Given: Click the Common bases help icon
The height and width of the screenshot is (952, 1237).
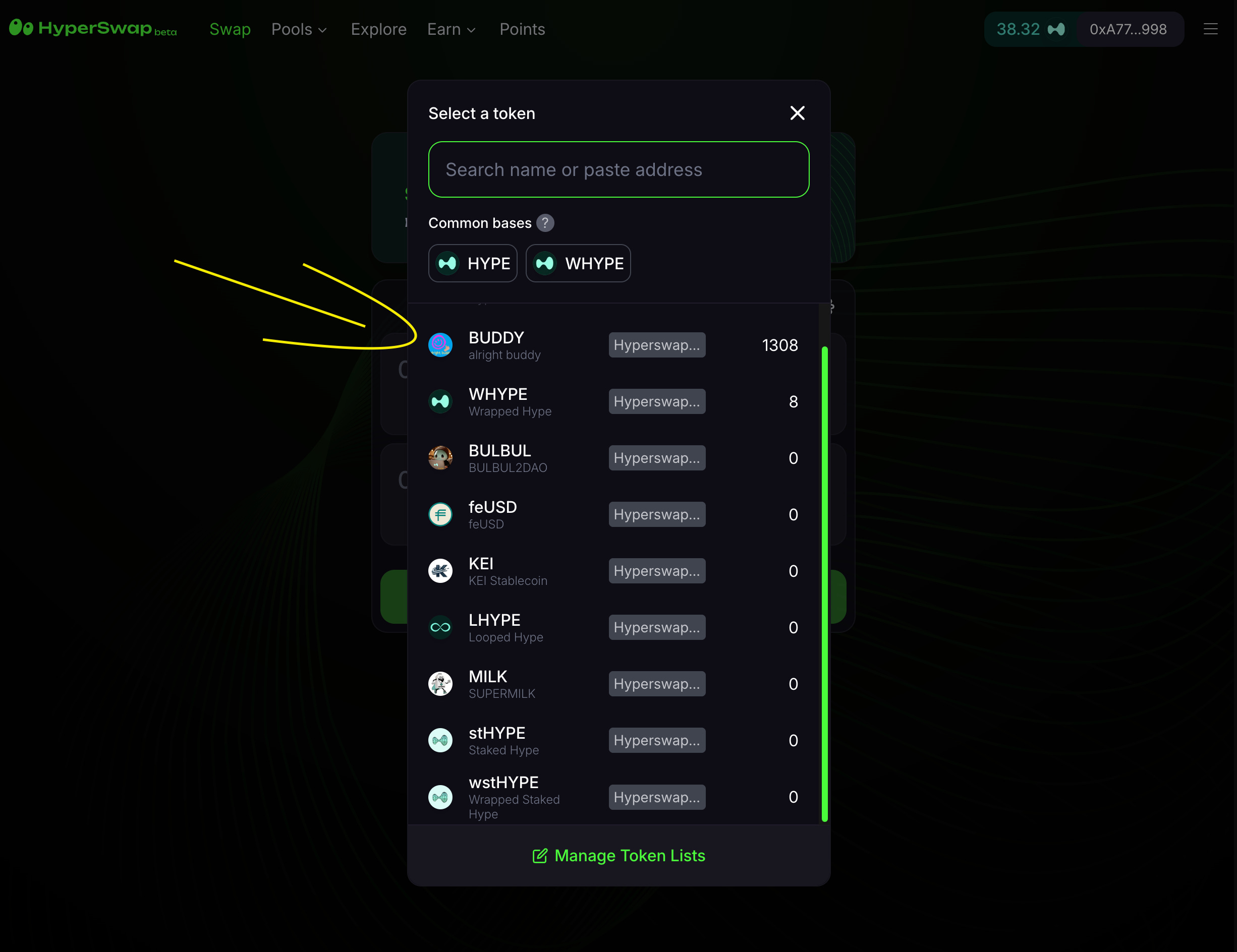Looking at the screenshot, I should pyautogui.click(x=545, y=223).
